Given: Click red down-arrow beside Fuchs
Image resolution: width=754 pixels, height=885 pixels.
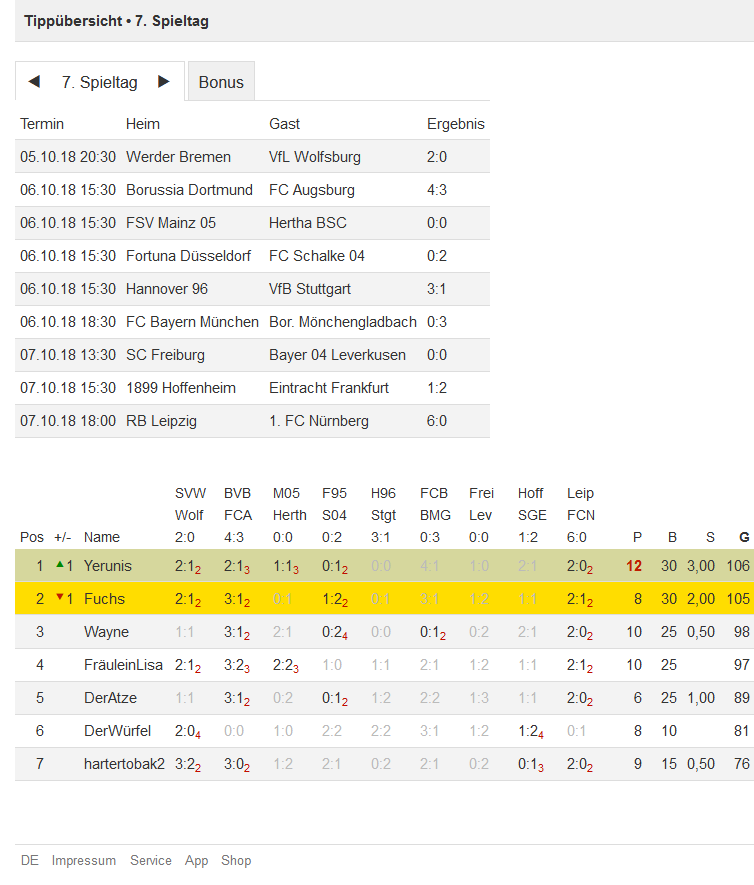Looking at the screenshot, I should pyautogui.click(x=60, y=597).
